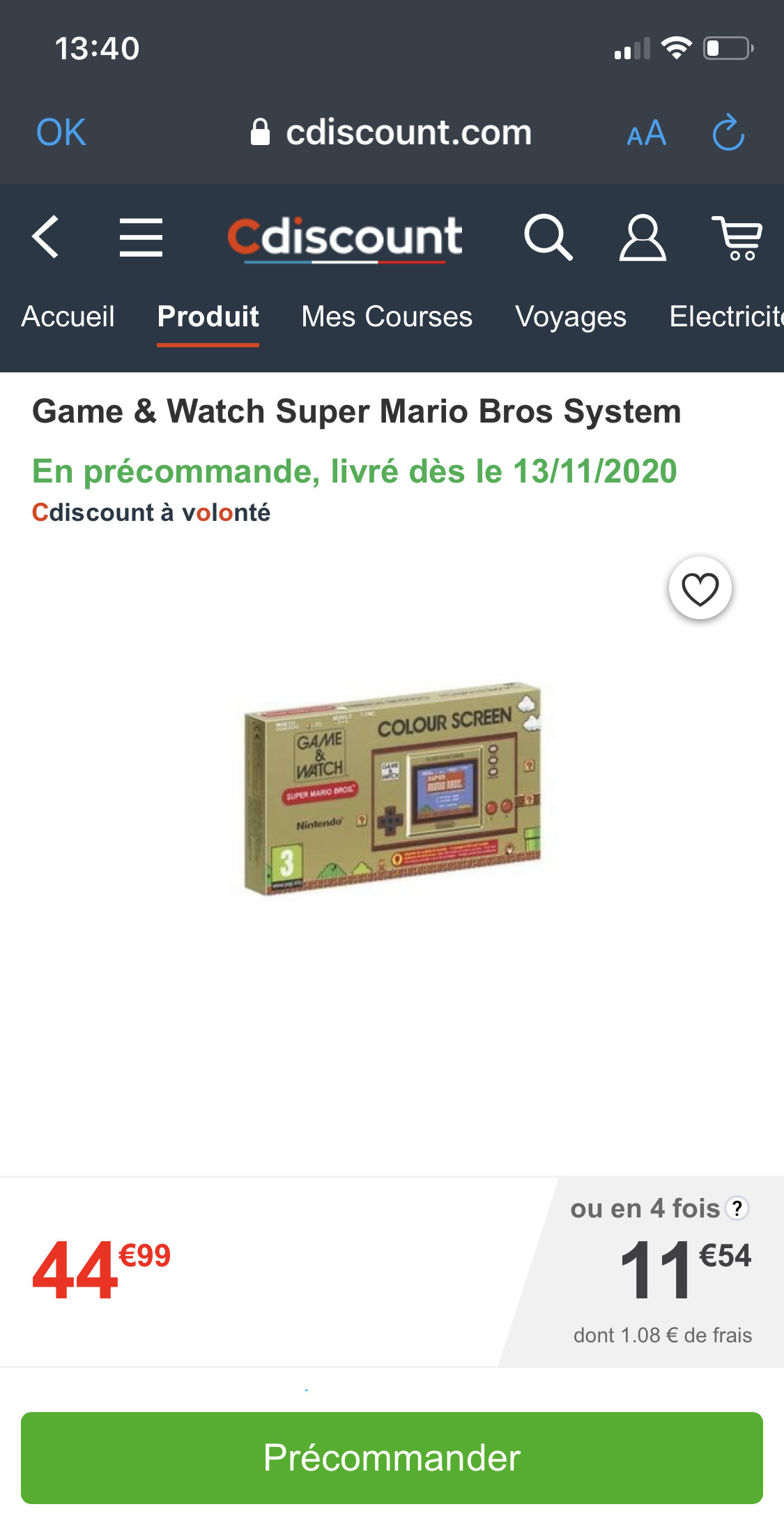Open the Cdiscount à volonté link

pos(151,513)
